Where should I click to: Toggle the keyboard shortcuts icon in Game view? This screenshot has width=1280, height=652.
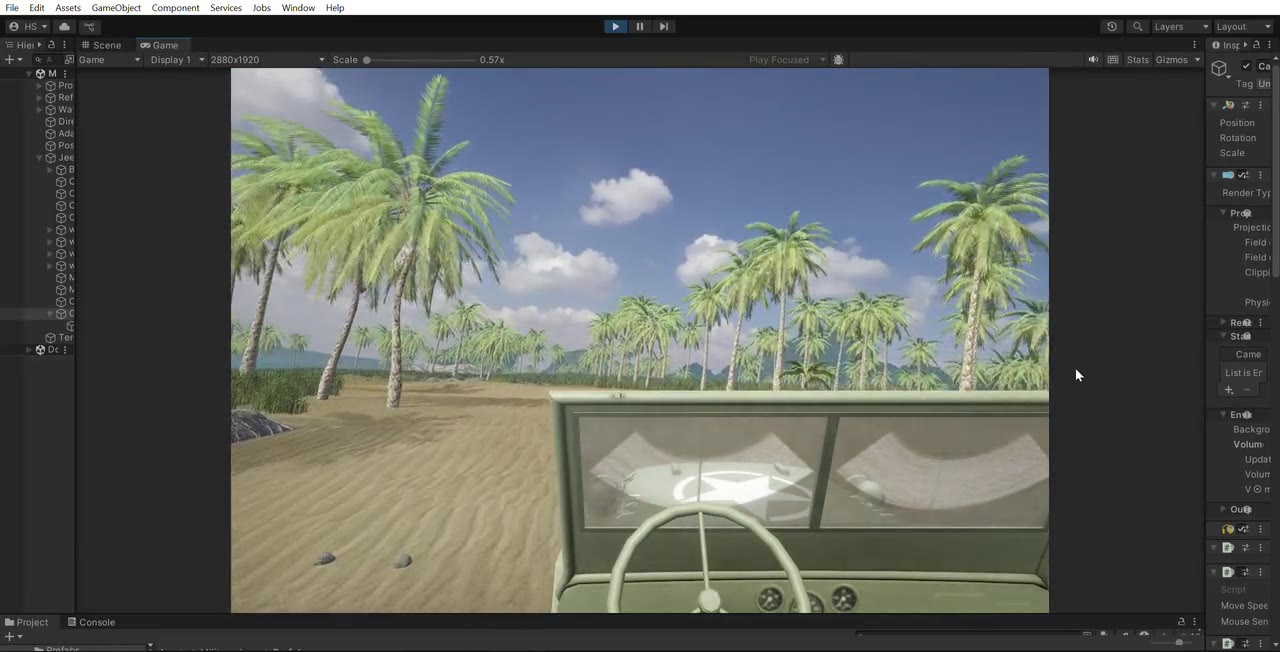(1113, 60)
